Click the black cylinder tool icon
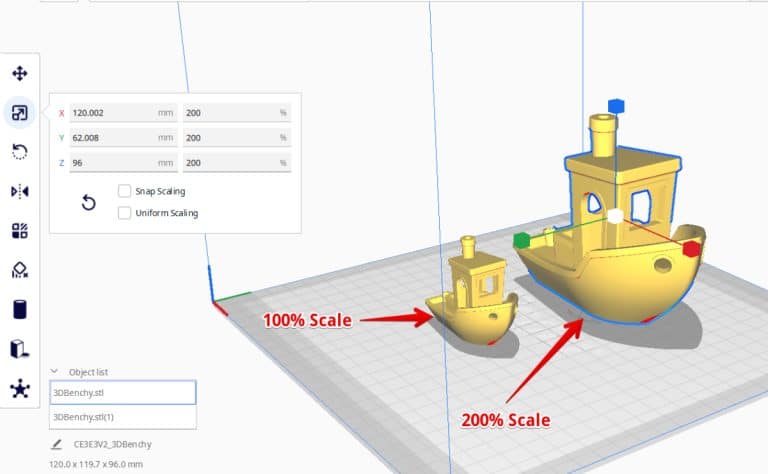The height and width of the screenshot is (474, 768). point(19,309)
